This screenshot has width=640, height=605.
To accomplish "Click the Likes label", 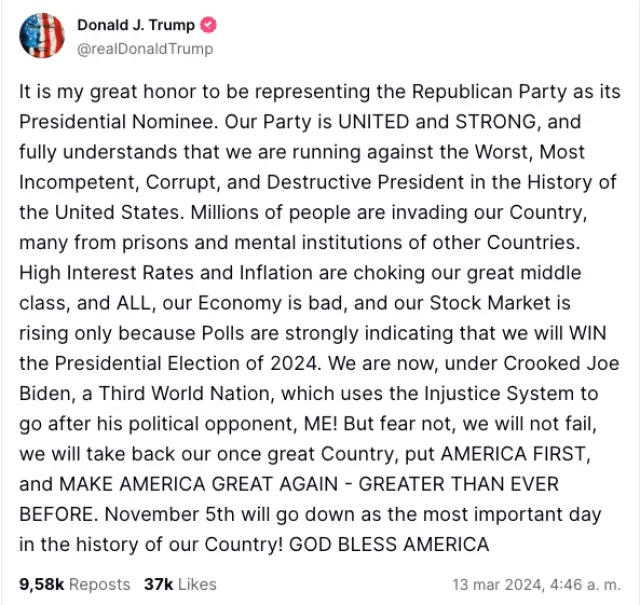I will 197,584.
